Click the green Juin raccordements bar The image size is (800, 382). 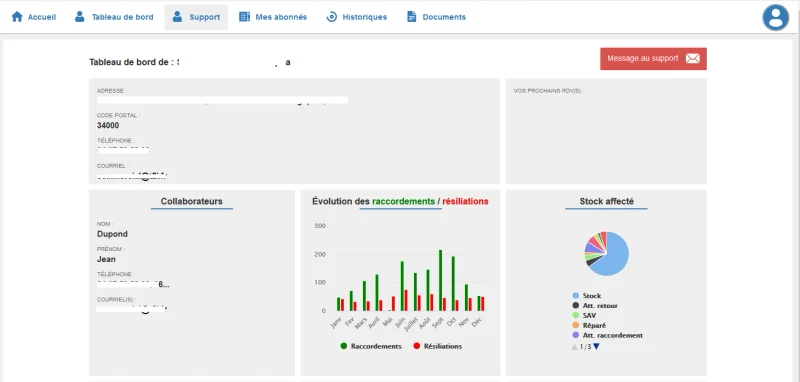click(402, 286)
